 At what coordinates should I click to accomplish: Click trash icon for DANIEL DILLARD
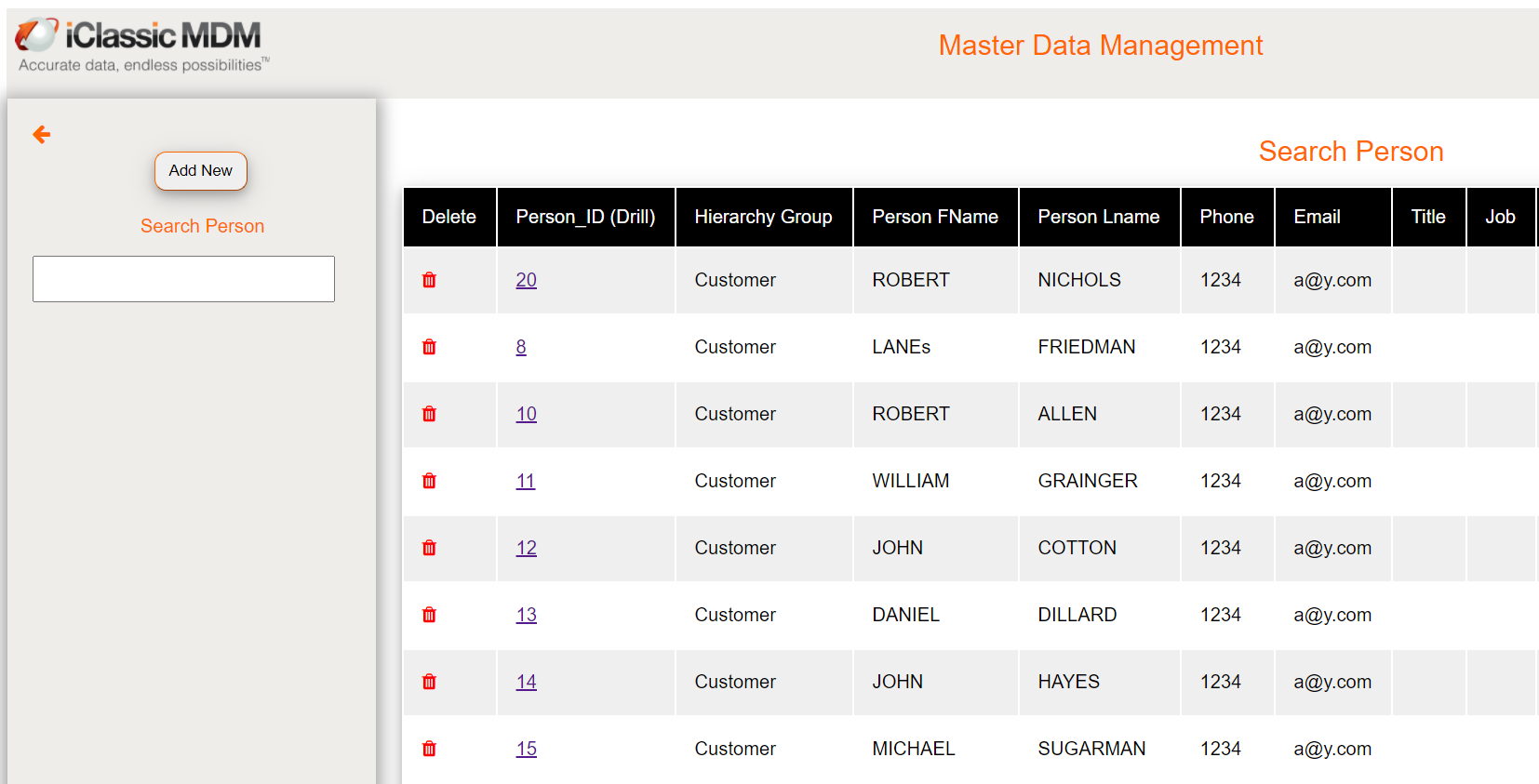(x=429, y=615)
